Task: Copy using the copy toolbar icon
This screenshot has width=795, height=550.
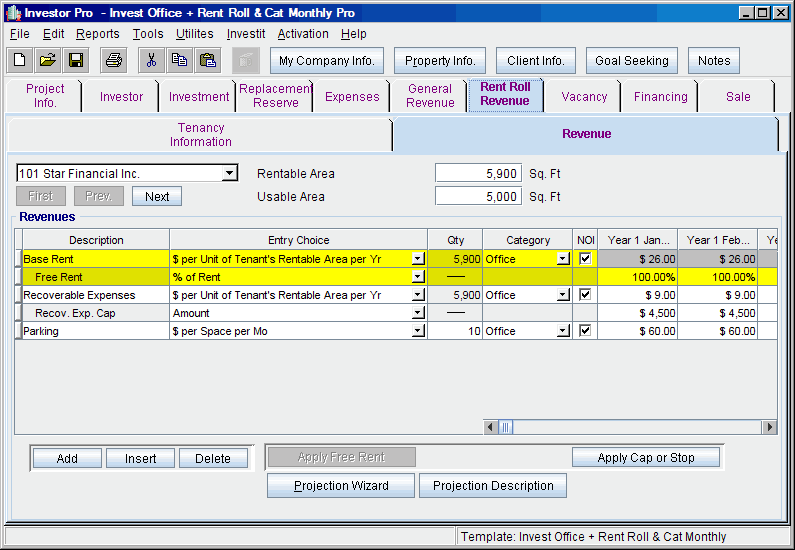Action: coord(179,61)
